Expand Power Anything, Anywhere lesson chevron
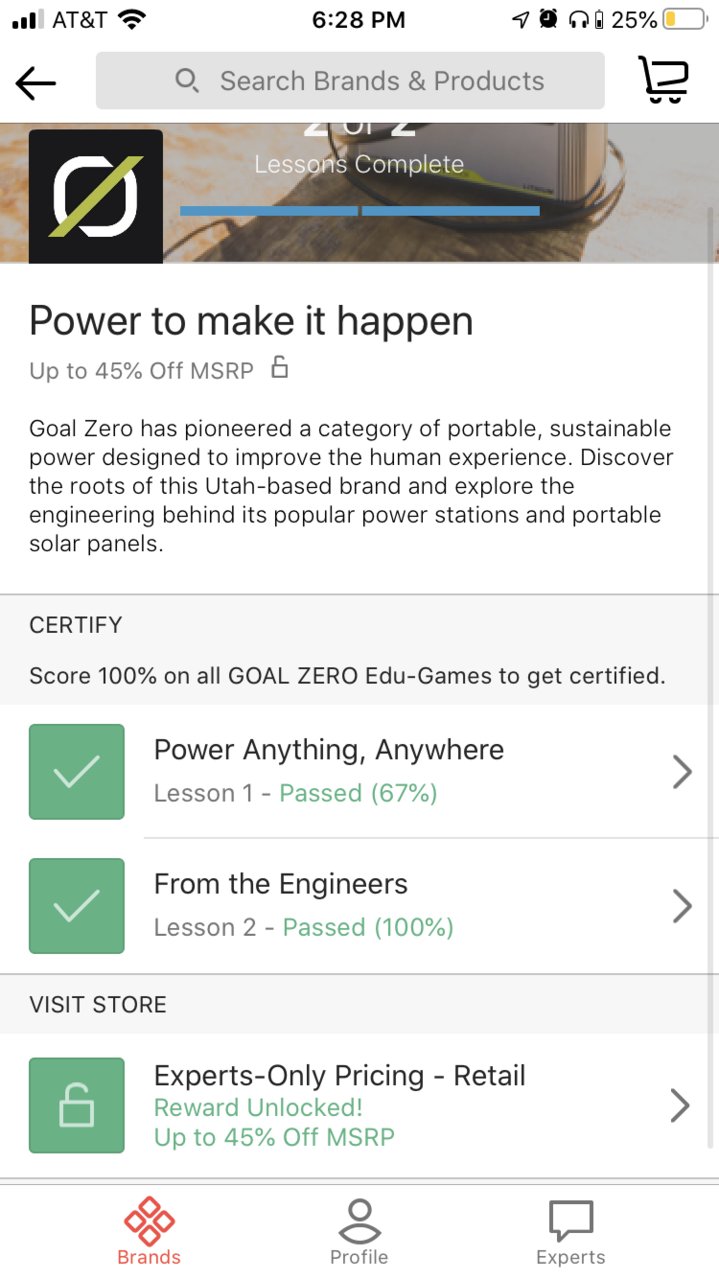 [682, 772]
